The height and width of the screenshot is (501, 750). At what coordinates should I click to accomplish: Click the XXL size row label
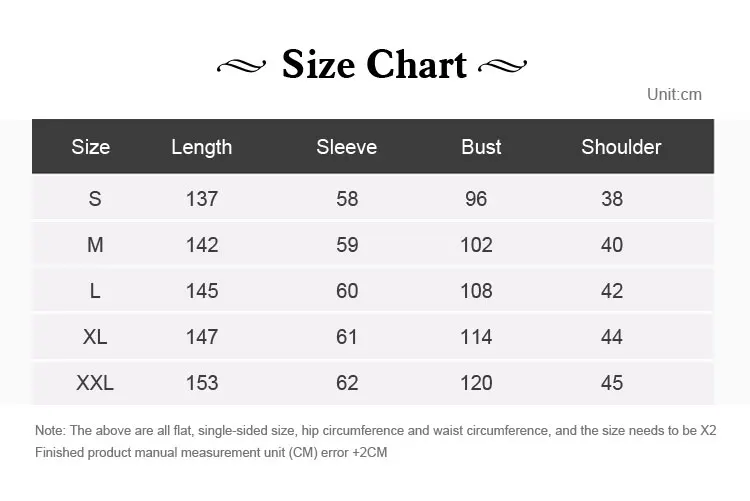pos(95,383)
